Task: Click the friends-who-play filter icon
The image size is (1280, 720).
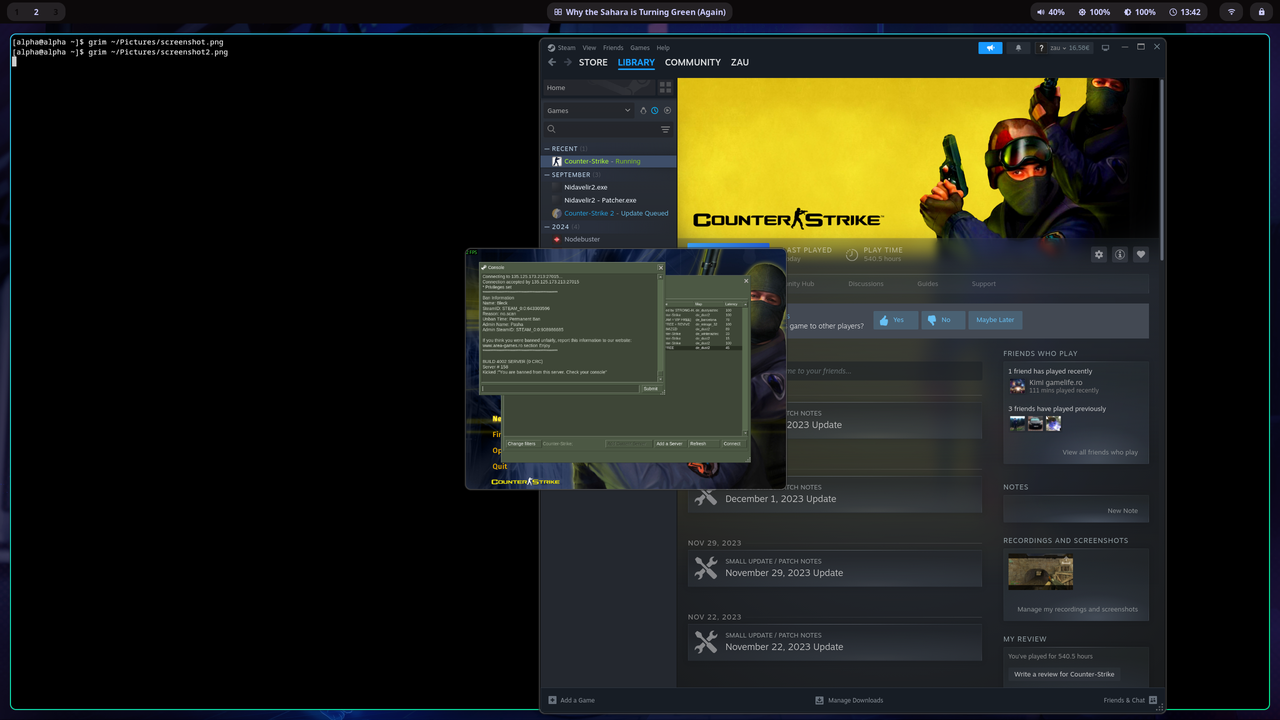Action: [x=643, y=110]
